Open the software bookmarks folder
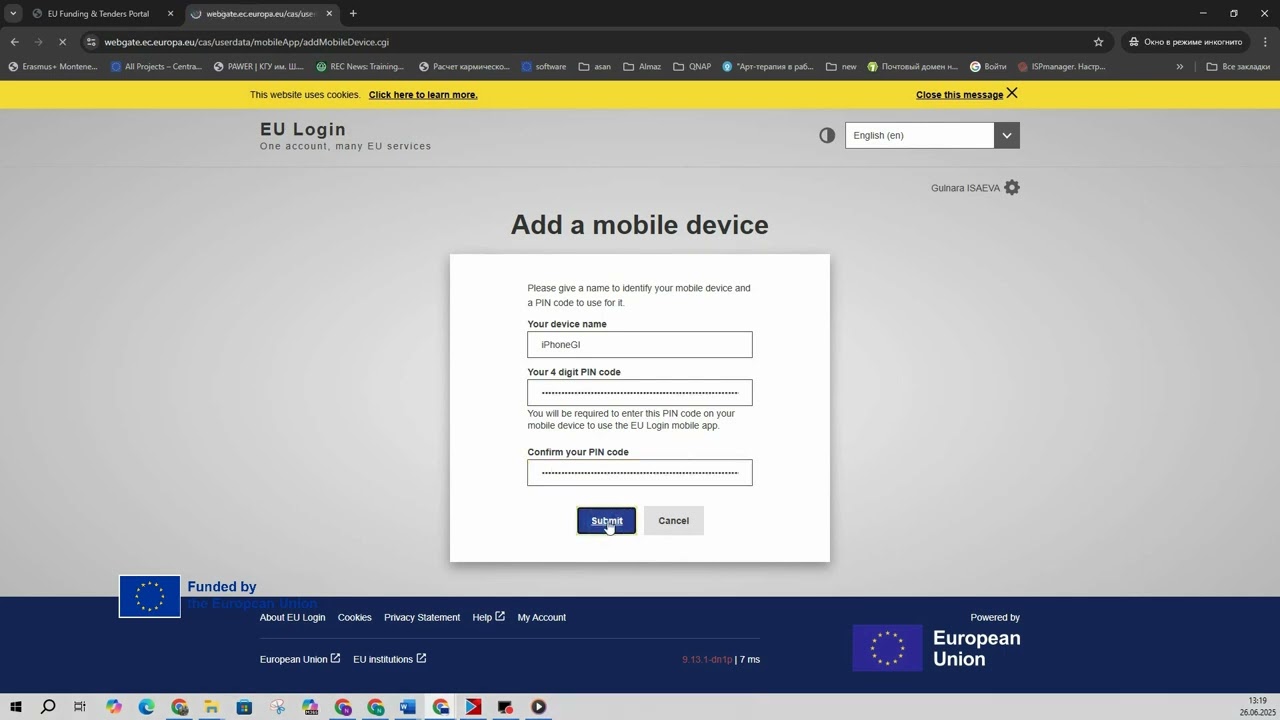 544,67
